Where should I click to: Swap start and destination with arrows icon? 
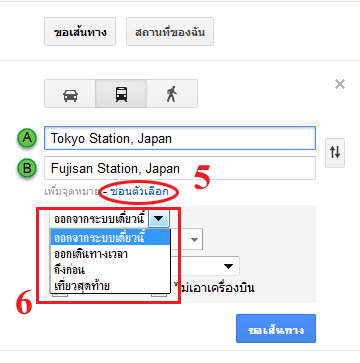[x=335, y=153]
